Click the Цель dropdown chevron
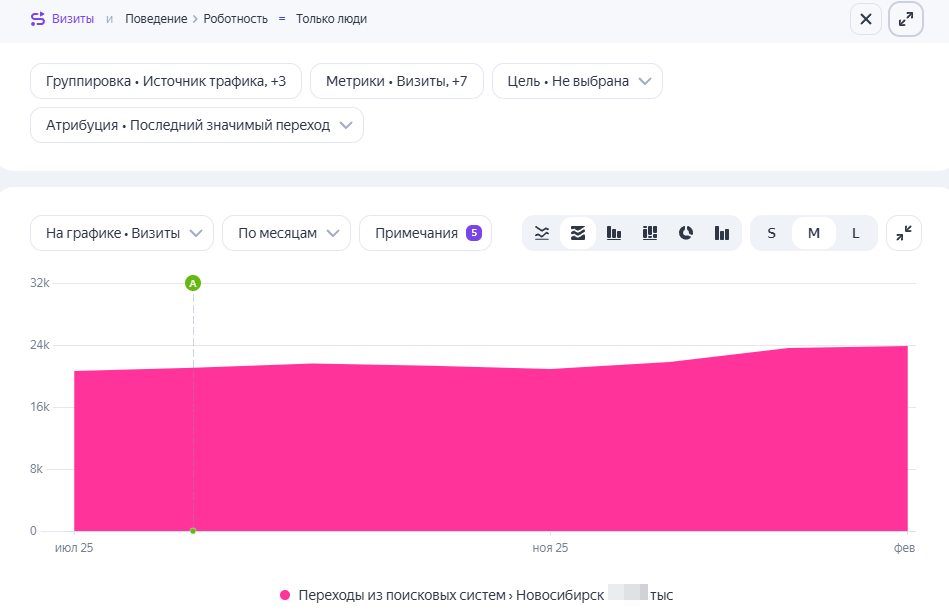Viewport: 949px width, 611px height. [x=645, y=81]
